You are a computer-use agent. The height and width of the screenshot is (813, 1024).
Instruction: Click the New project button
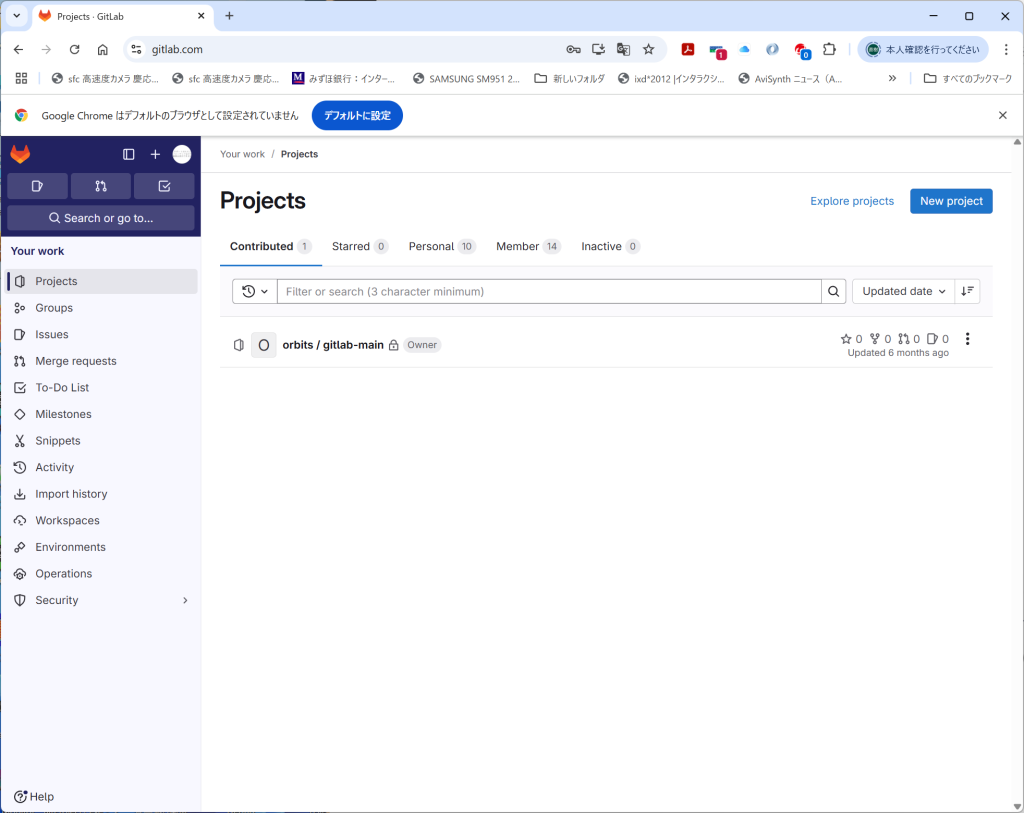pos(951,201)
